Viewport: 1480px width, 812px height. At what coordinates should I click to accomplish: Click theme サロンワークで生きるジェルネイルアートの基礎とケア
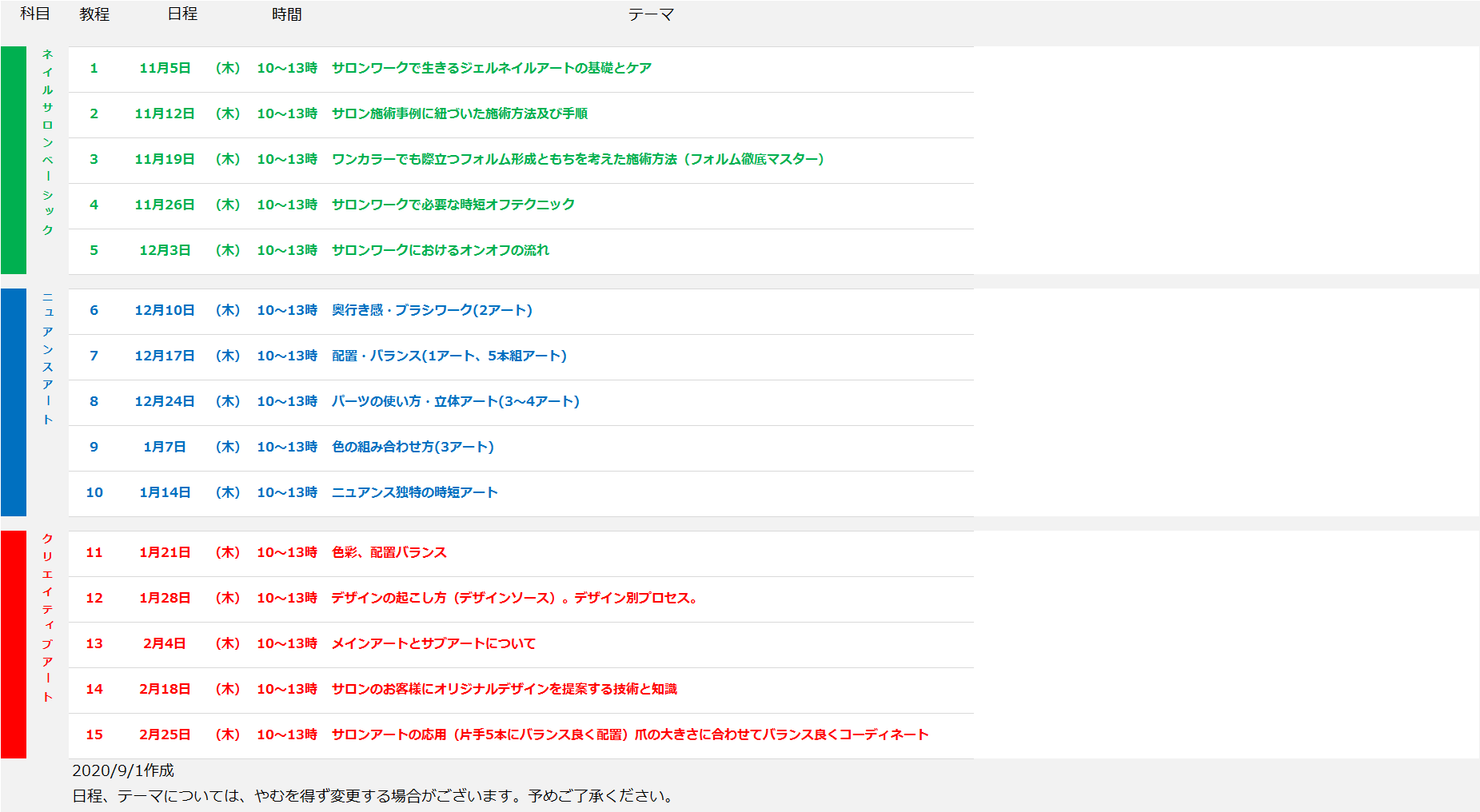(492, 68)
